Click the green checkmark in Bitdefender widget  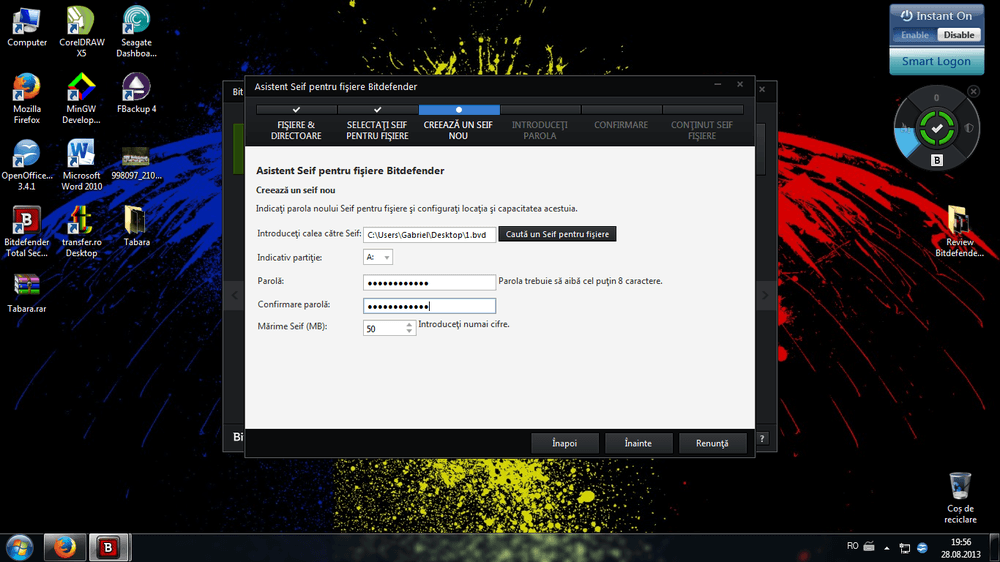(x=936, y=128)
